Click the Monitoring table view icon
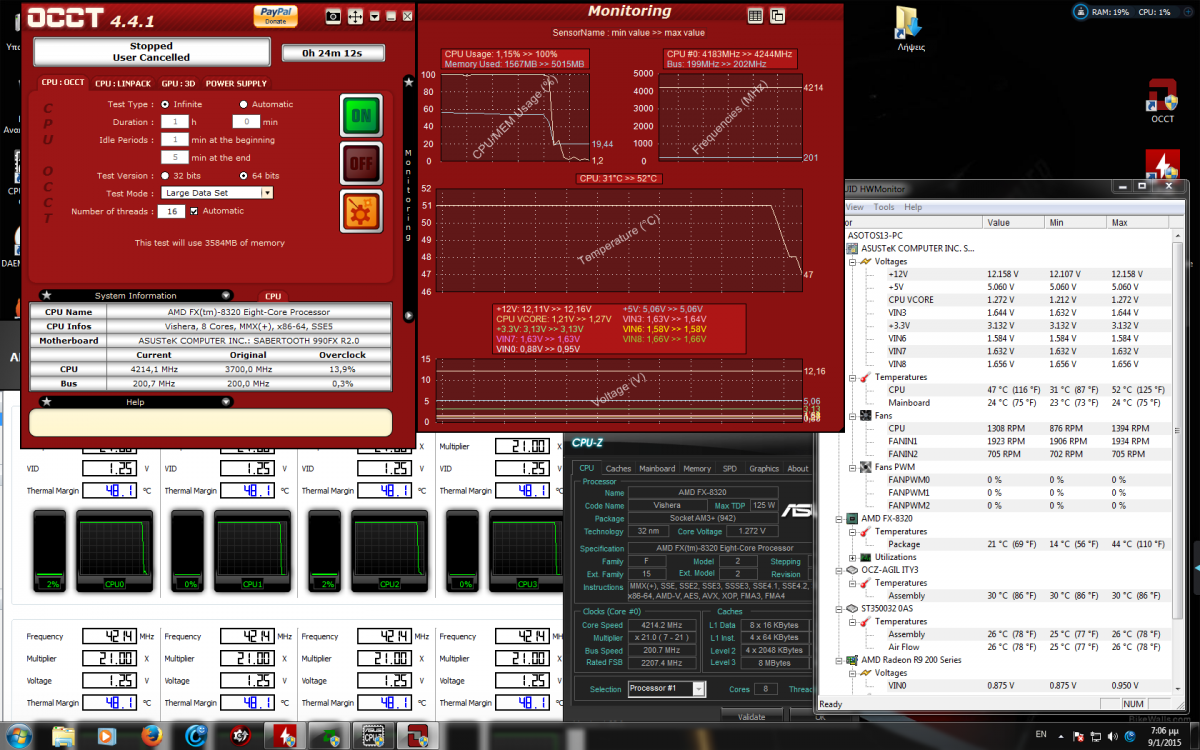1200x750 pixels. pos(755,15)
